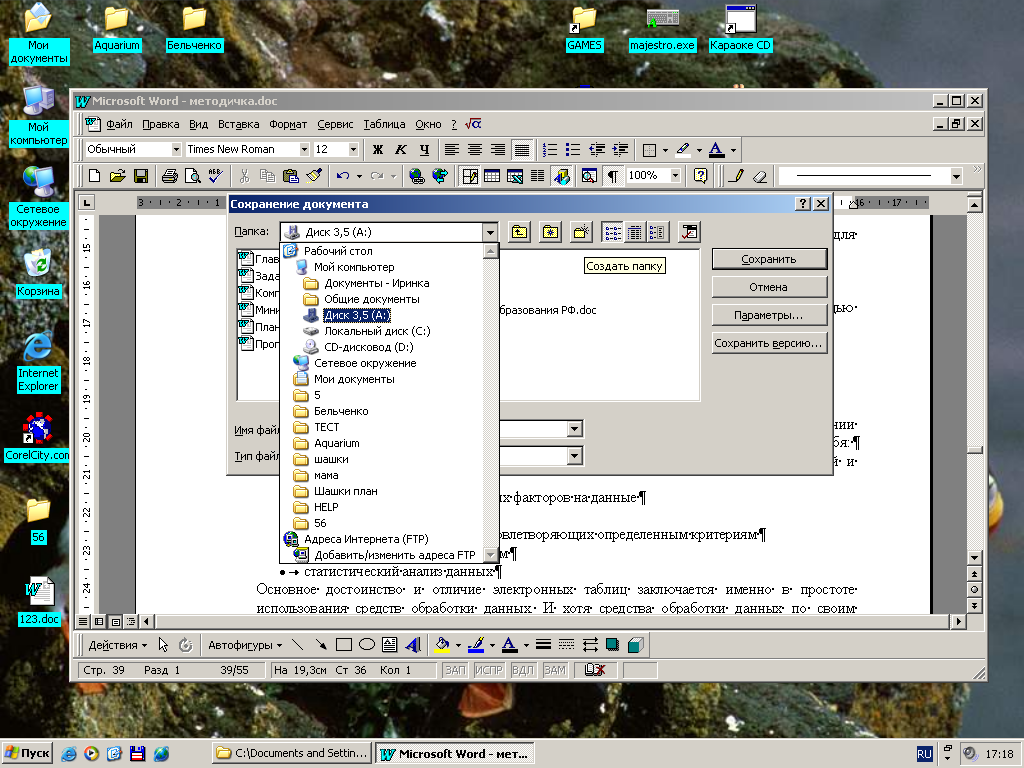Toggle justified text alignment
Image resolution: width=1024 pixels, height=768 pixels.
(521, 150)
